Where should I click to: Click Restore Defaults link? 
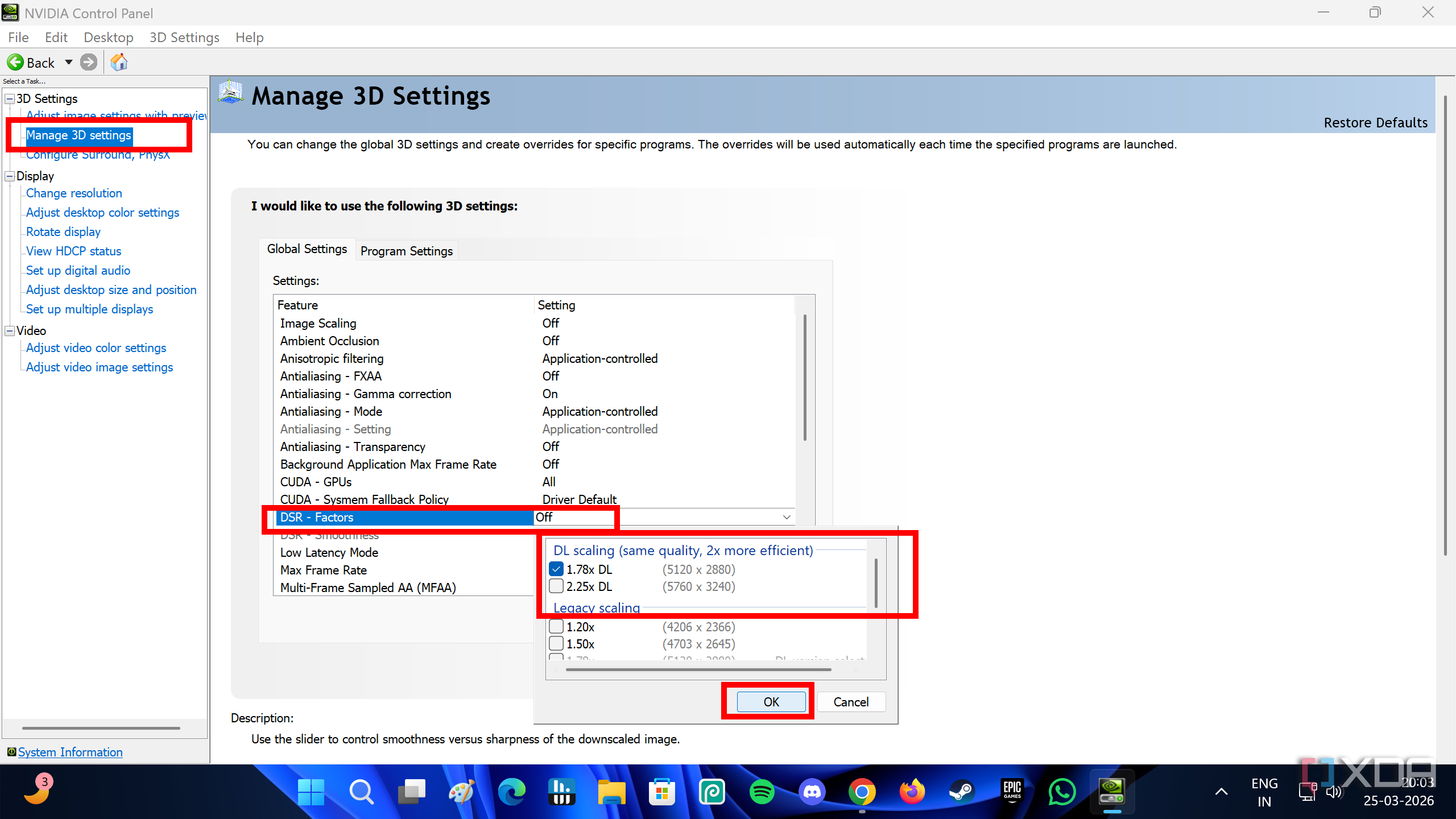click(1375, 123)
